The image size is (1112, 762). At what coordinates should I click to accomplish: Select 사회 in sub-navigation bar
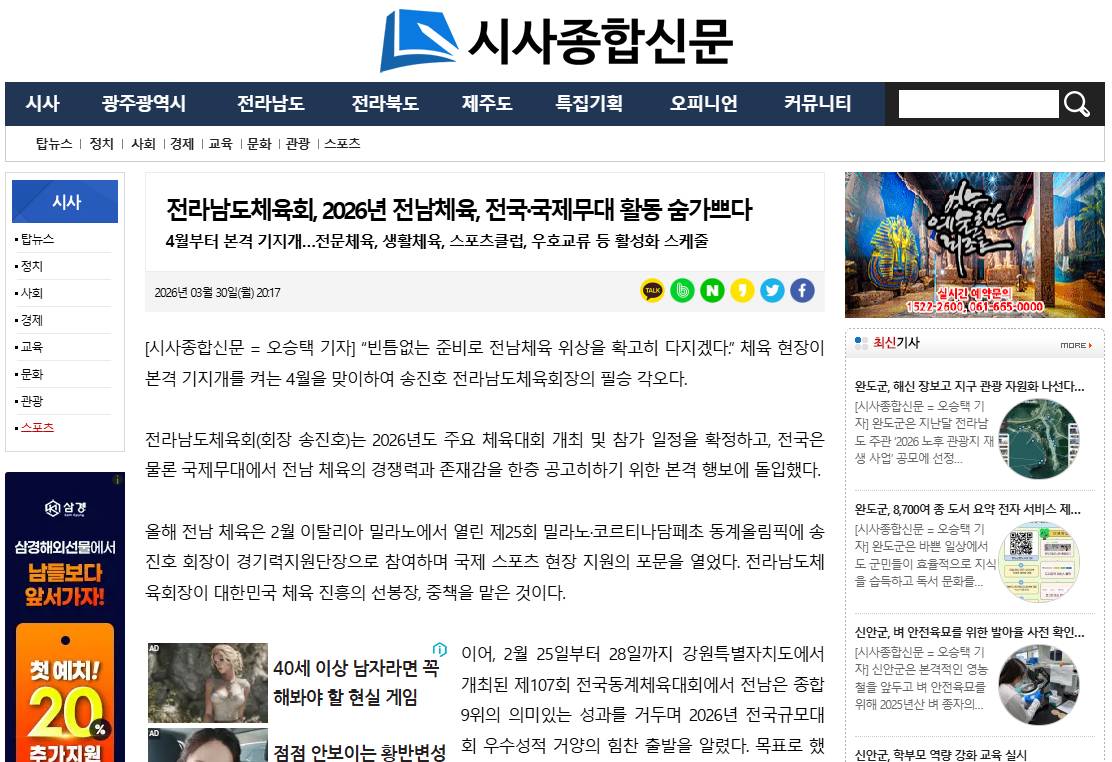point(143,143)
